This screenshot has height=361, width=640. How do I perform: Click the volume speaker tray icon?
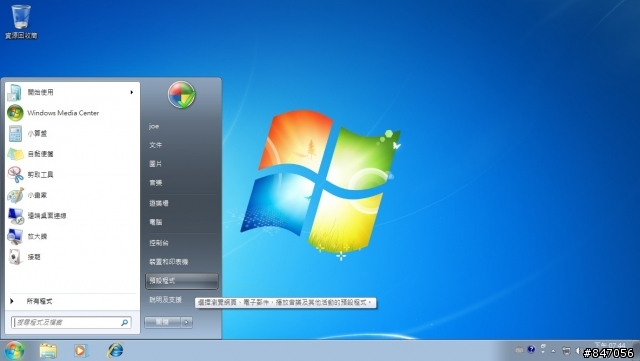coord(577,350)
